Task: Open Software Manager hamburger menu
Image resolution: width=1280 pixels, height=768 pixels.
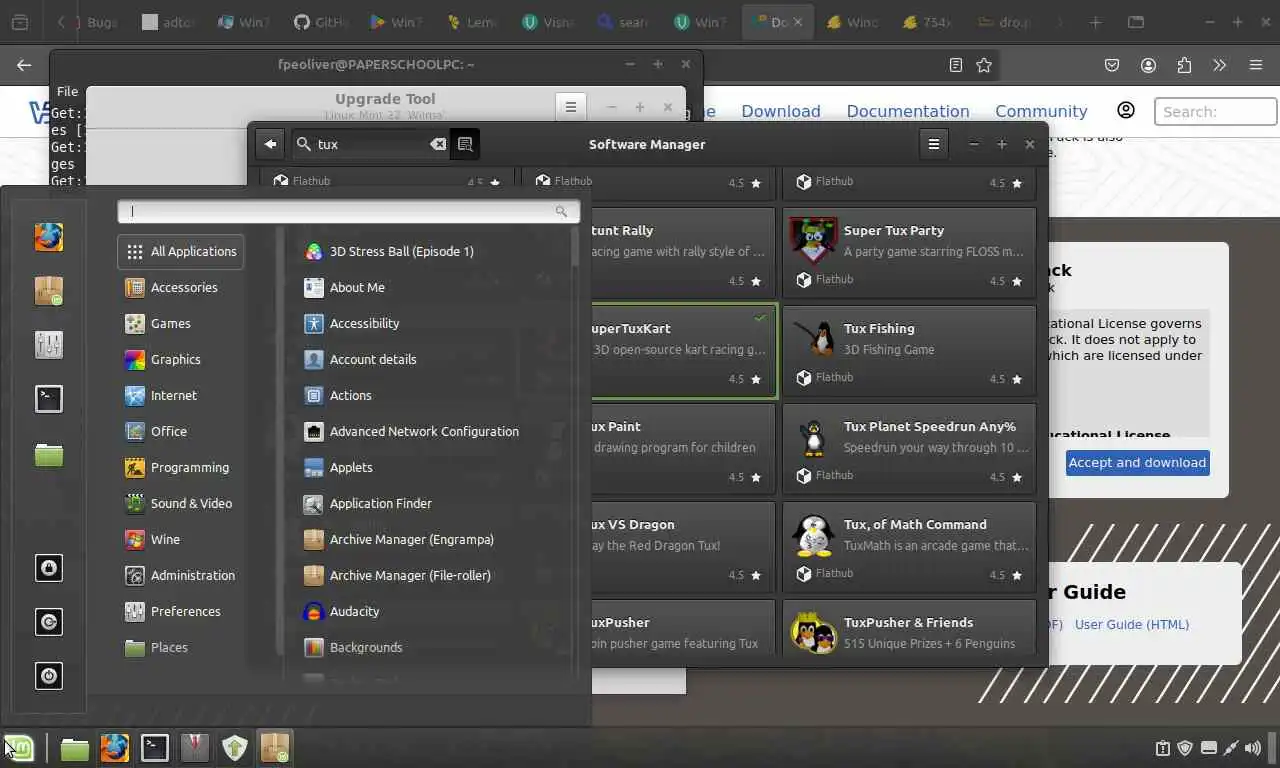Action: pos(933,144)
